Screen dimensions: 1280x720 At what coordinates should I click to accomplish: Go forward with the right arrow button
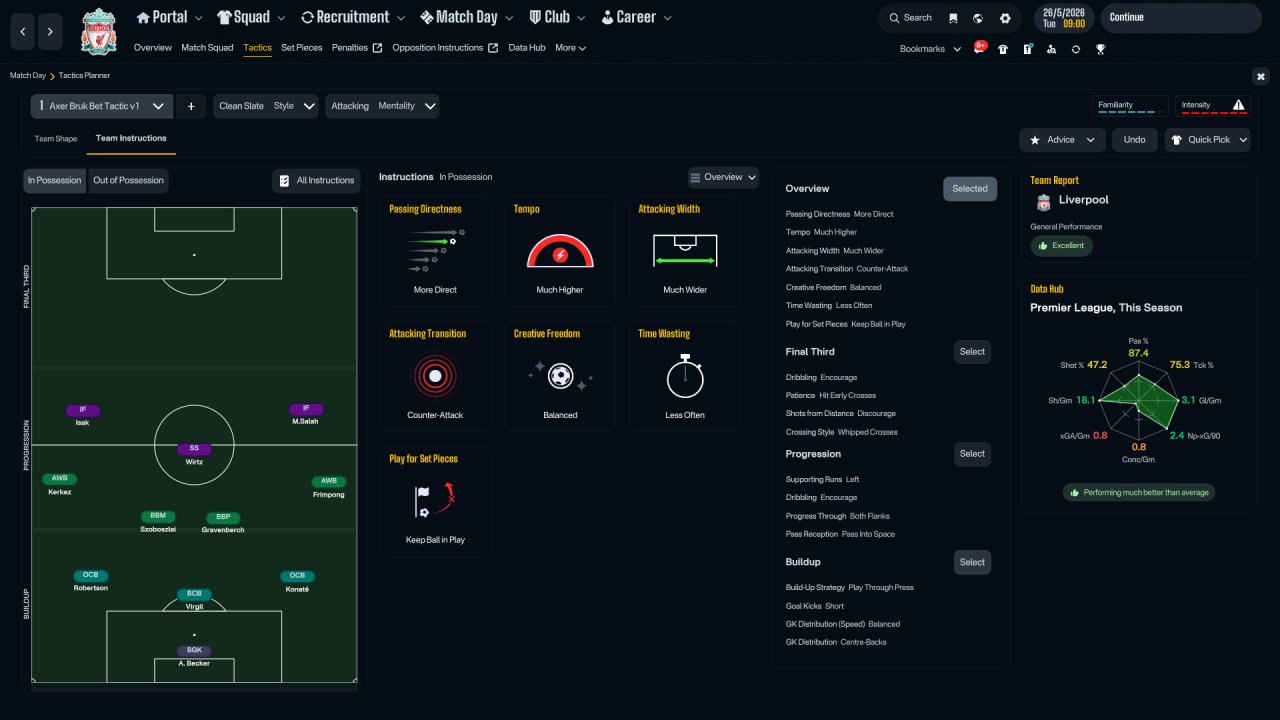point(50,32)
